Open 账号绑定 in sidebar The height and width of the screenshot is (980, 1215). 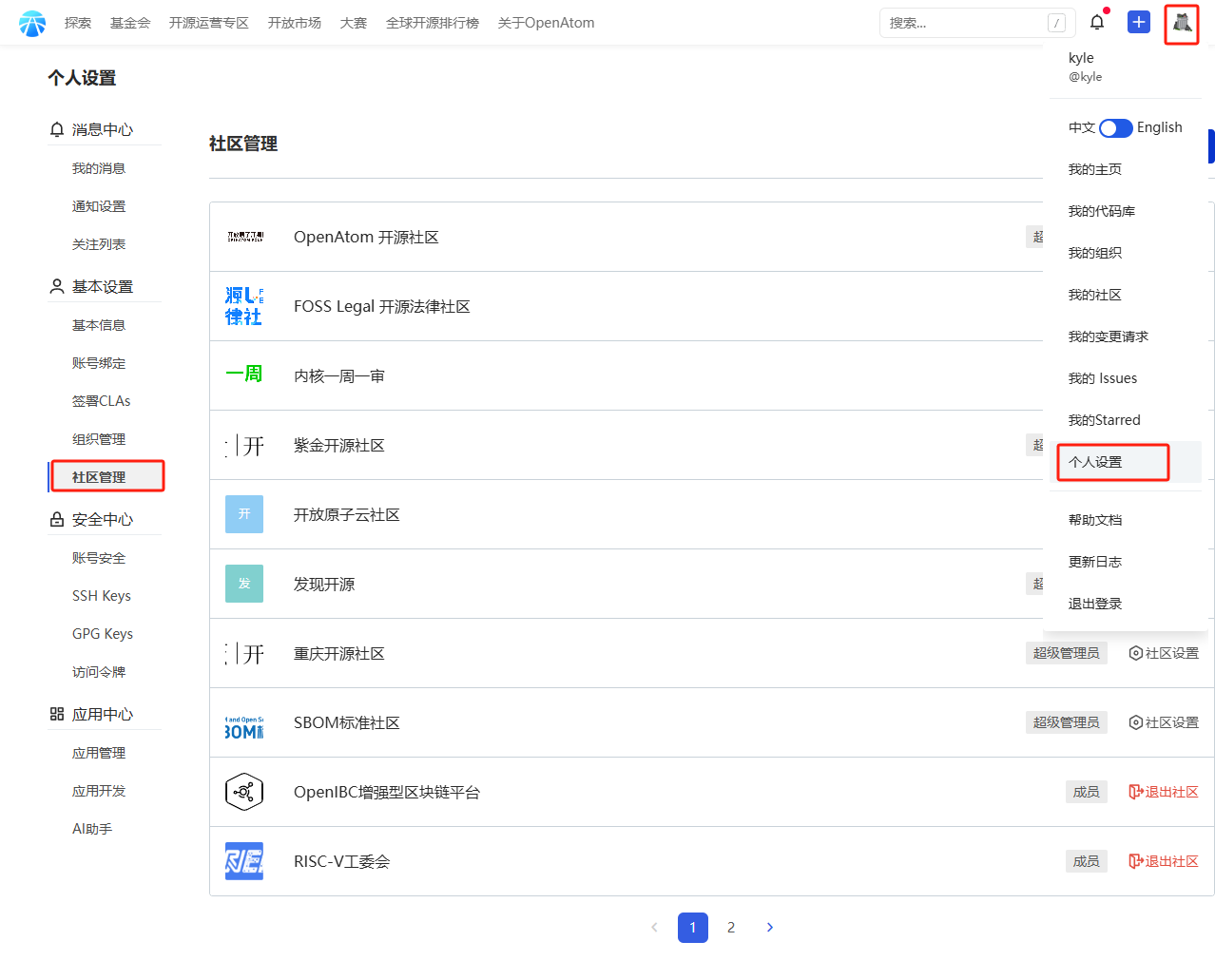tap(99, 363)
